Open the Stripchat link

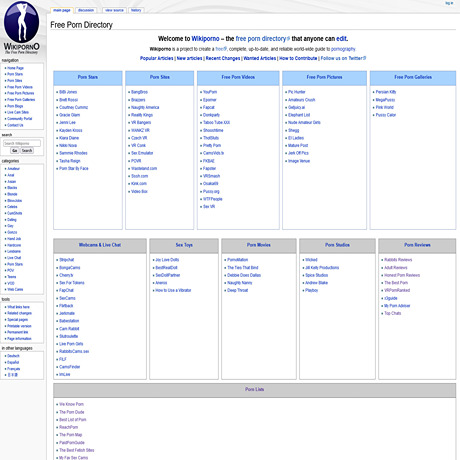(x=67, y=260)
